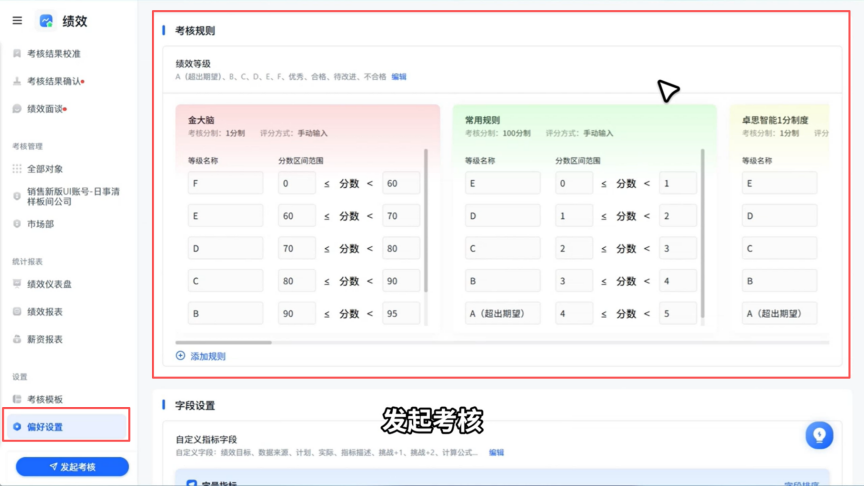
Task: Click grade name field B in 金大脑
Action: [225, 313]
